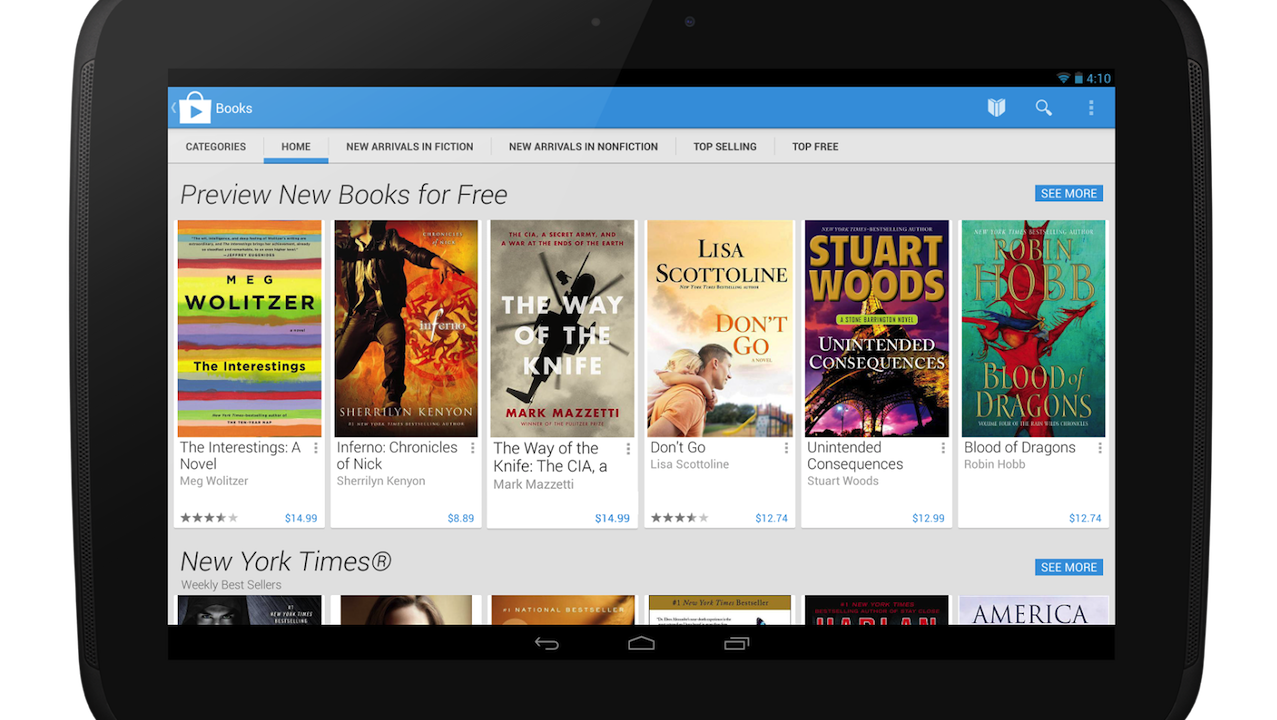1277x720 pixels.
Task: Open the action bar overflow menu
Action: [1091, 108]
